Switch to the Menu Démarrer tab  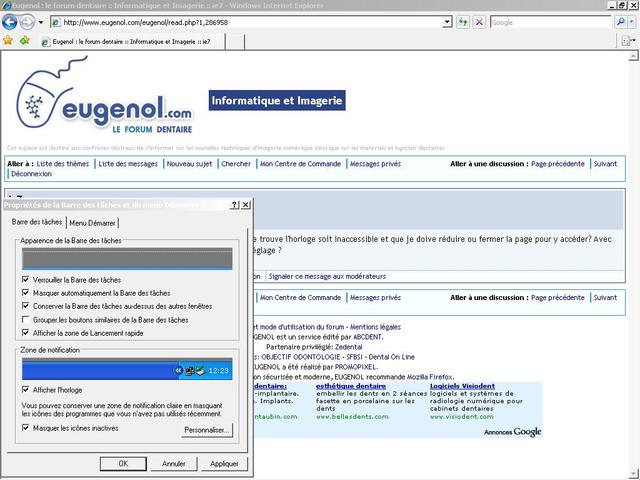click(x=92, y=223)
